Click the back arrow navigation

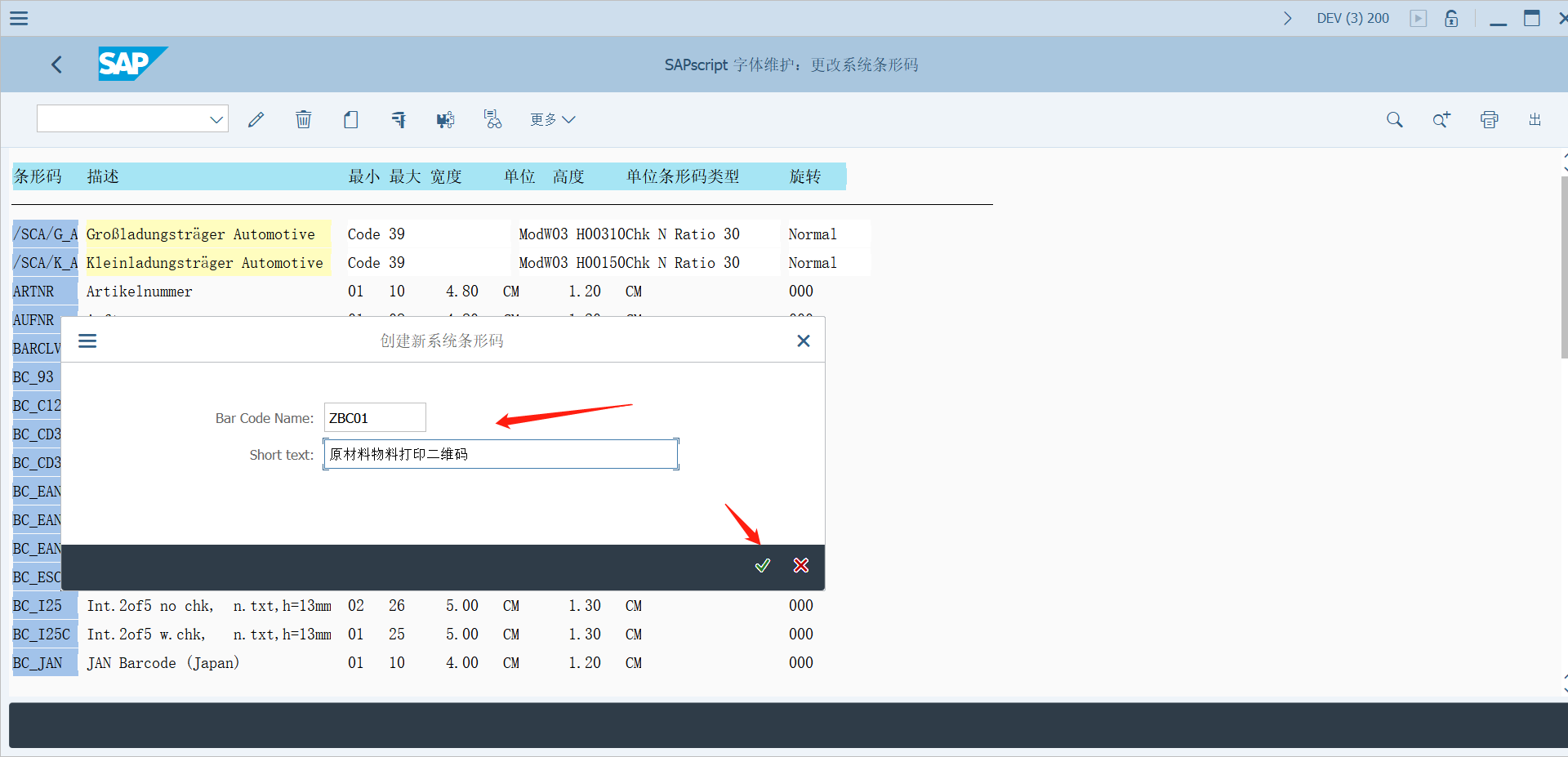(56, 65)
